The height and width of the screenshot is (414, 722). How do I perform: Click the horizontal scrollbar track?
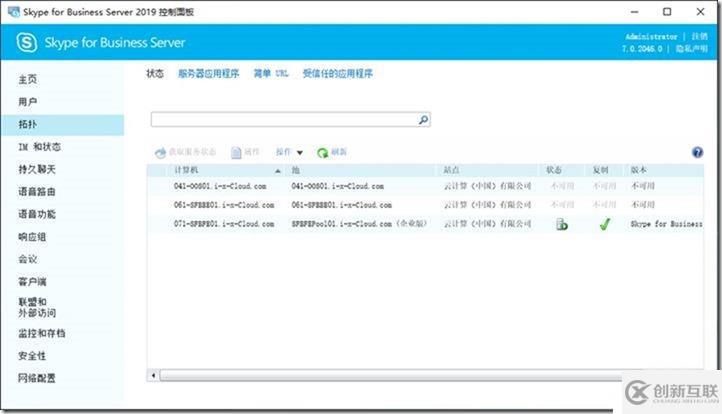pos(391,376)
